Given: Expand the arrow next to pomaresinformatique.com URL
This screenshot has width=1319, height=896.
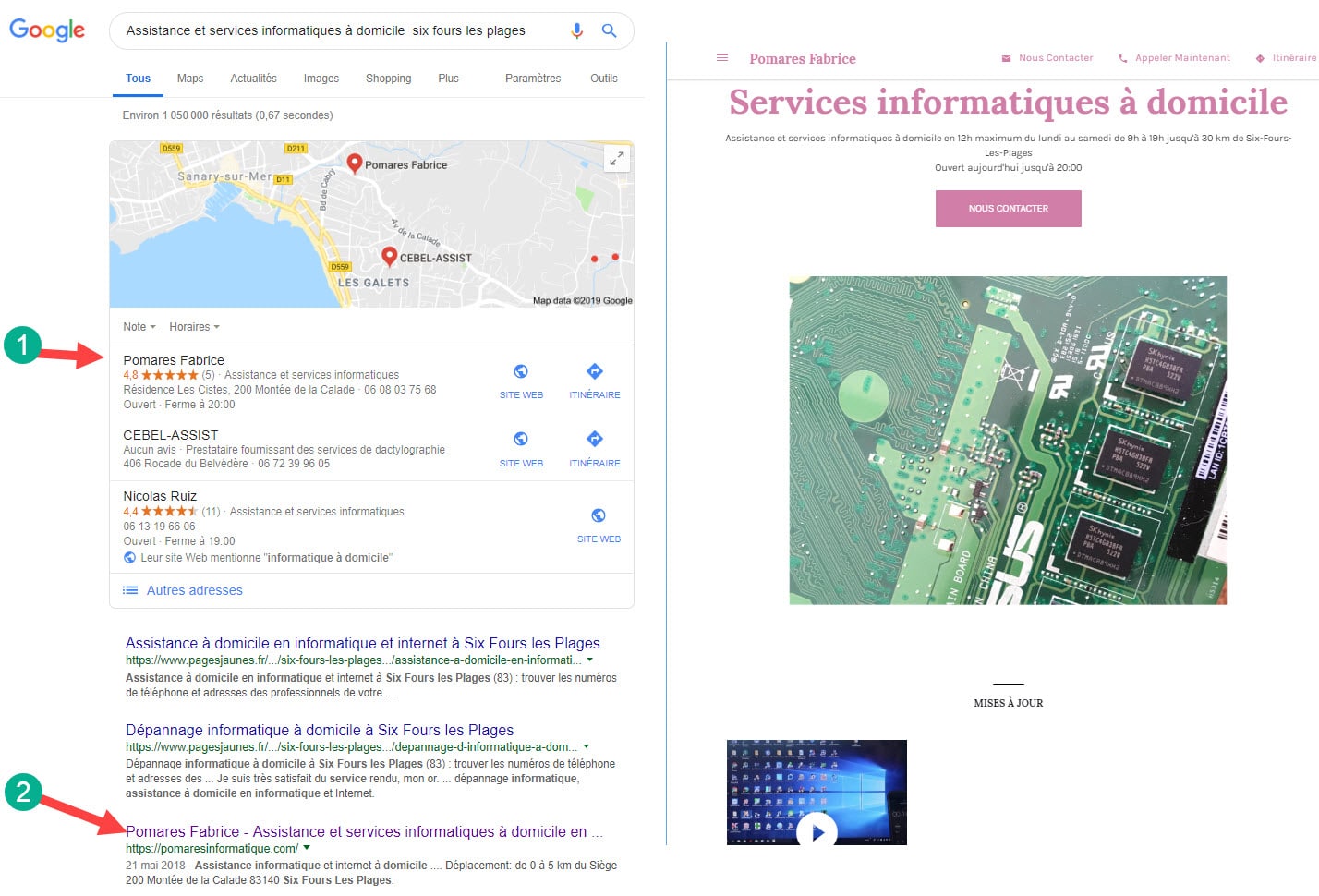Looking at the screenshot, I should (x=306, y=847).
